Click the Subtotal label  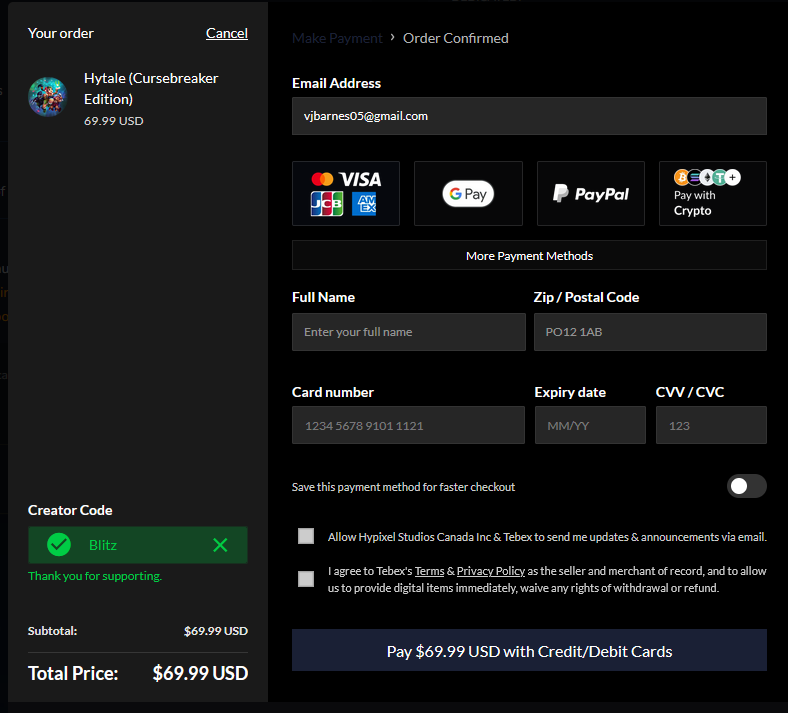coord(52,631)
